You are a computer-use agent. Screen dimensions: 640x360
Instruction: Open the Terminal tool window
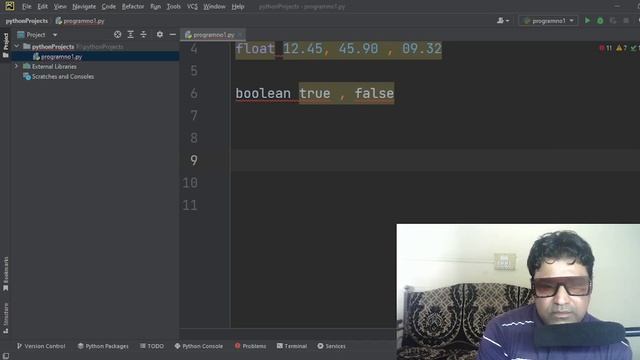tap(292, 346)
